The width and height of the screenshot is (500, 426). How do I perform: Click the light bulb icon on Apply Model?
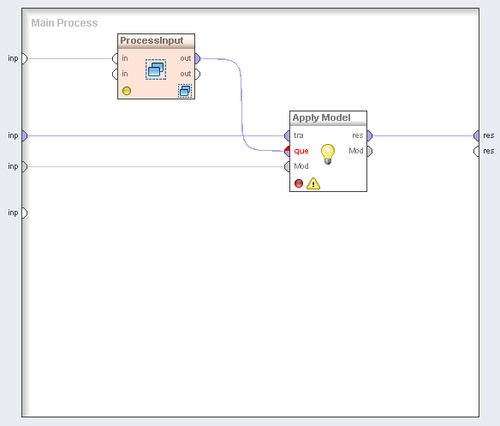328,154
